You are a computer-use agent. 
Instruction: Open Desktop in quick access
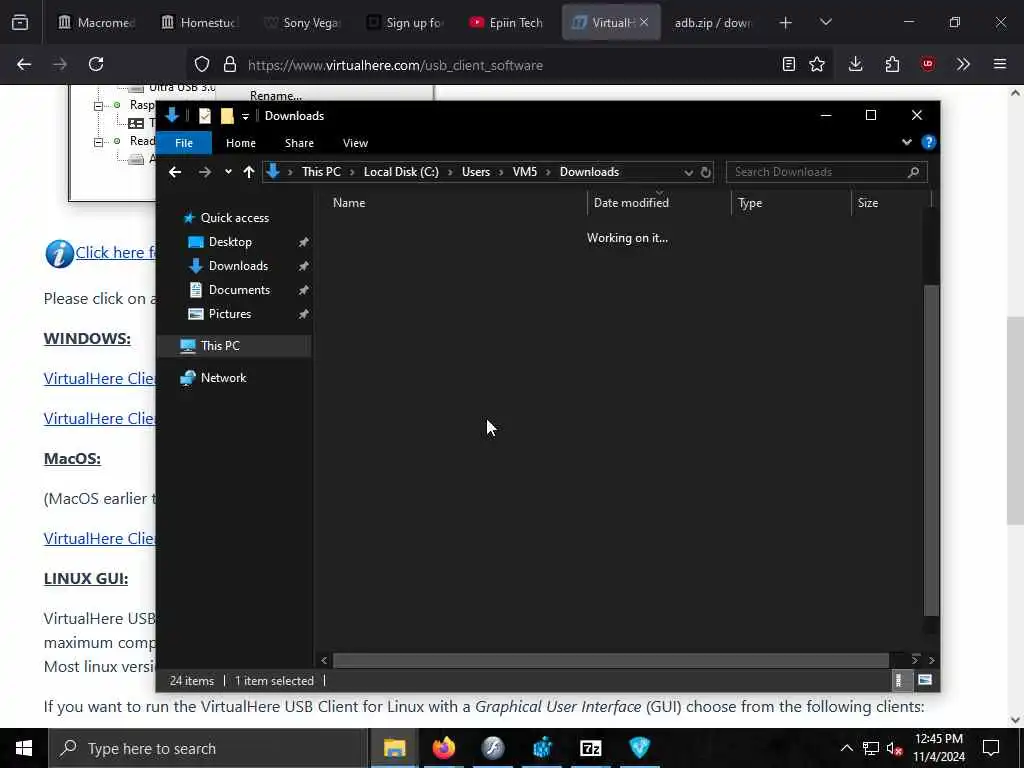[230, 242]
